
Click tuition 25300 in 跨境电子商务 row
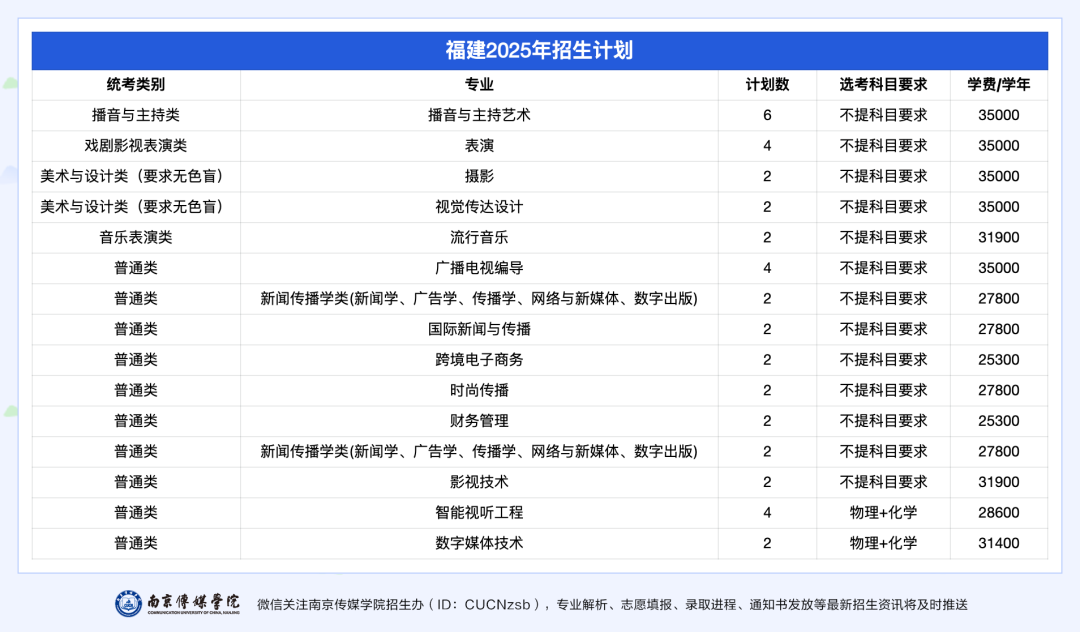click(x=999, y=359)
